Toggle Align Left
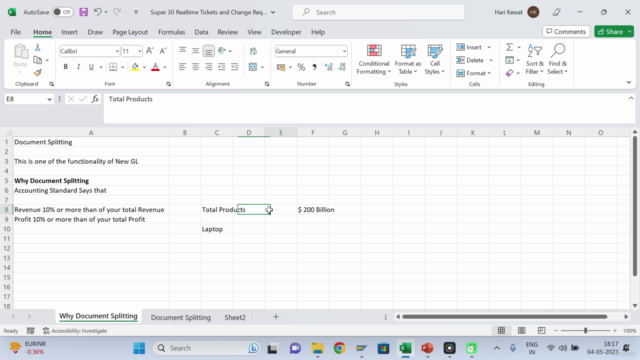The image size is (640, 360). tap(182, 67)
